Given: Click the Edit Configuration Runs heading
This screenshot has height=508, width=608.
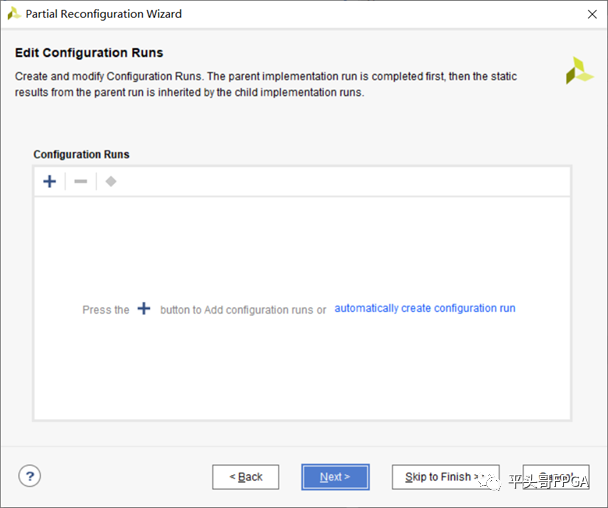Looking at the screenshot, I should [89, 52].
